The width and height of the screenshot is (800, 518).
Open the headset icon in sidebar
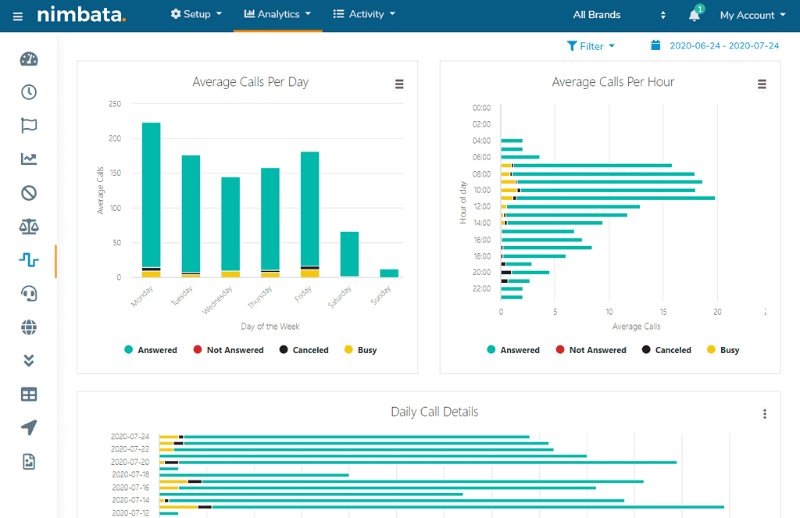[x=29, y=293]
